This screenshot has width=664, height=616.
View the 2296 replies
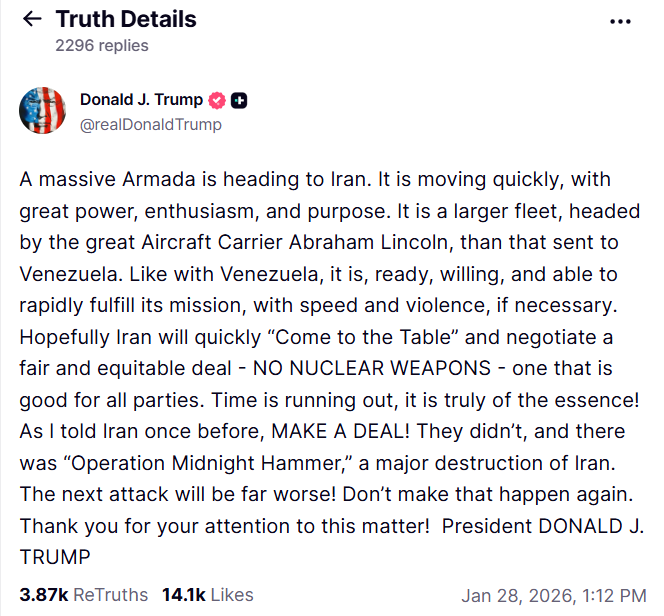click(101, 45)
